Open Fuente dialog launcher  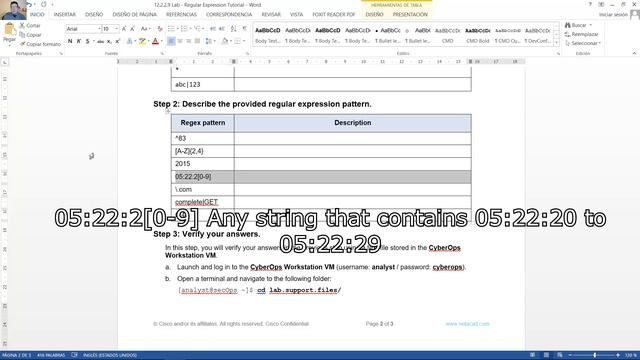tap(162, 53)
